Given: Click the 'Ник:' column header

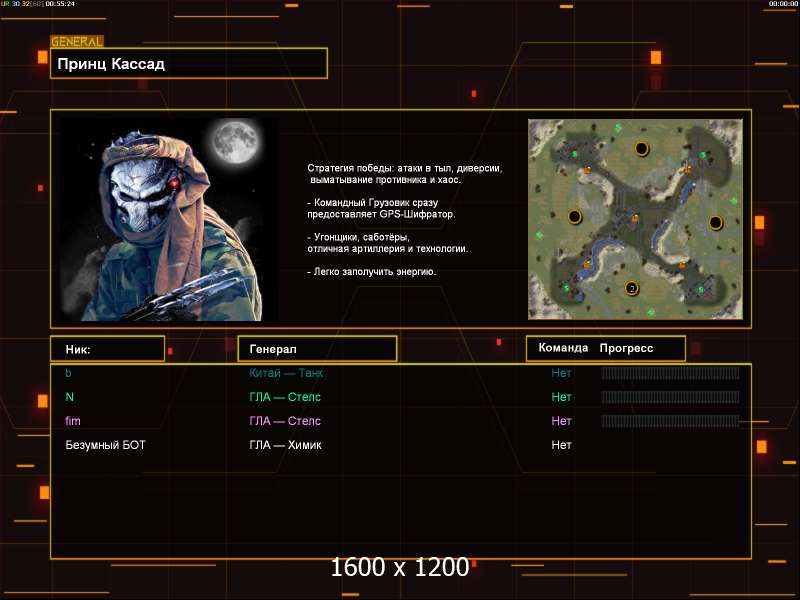Looking at the screenshot, I should coord(108,349).
